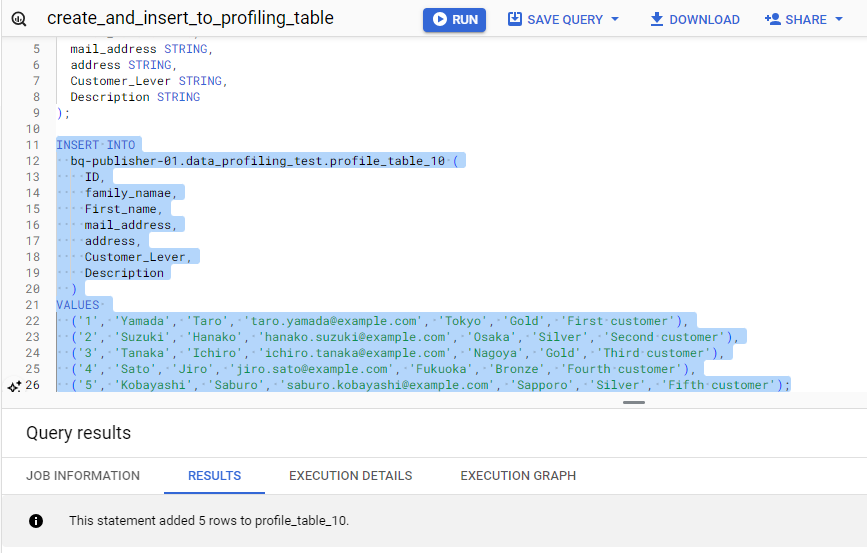
Task: Click the sparkle AI icon at line 26
Action: [14, 386]
